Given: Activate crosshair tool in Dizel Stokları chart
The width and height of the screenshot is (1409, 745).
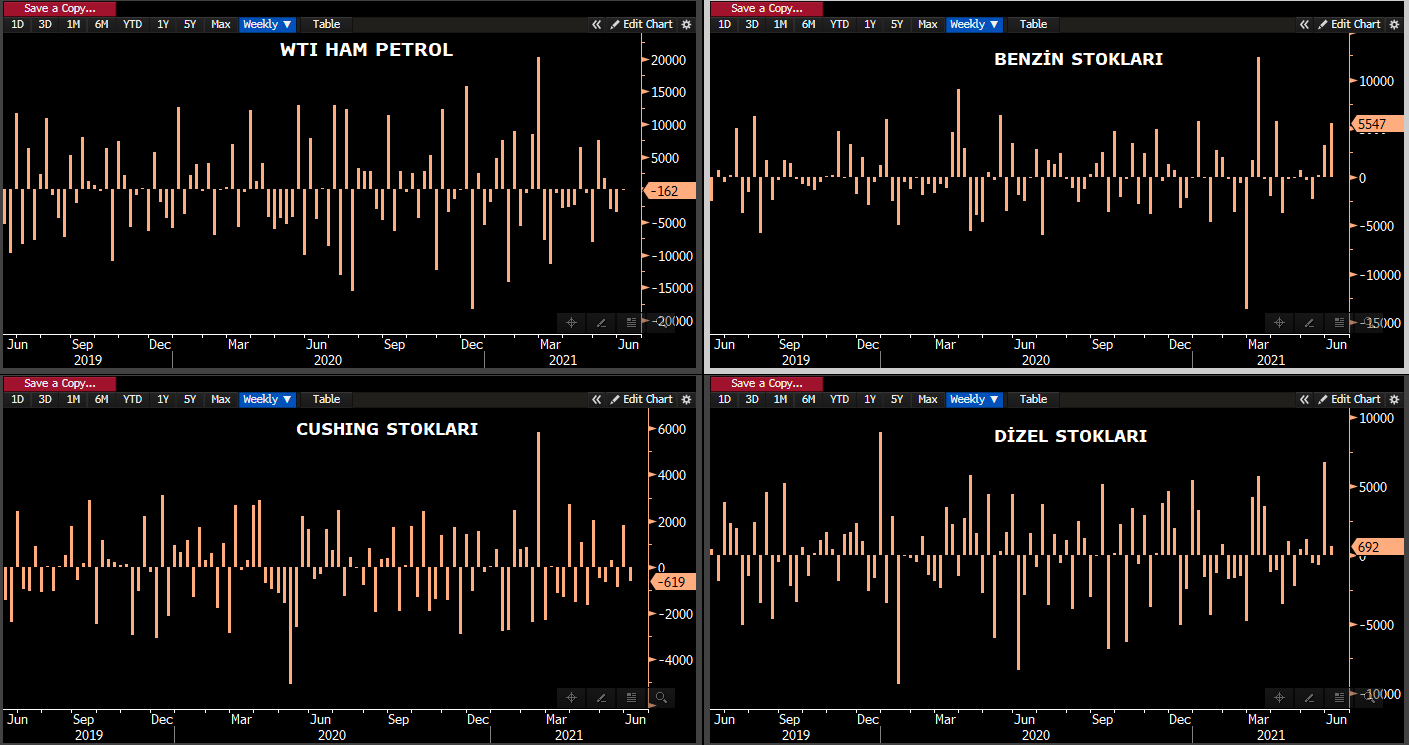Looking at the screenshot, I should (x=1279, y=697).
